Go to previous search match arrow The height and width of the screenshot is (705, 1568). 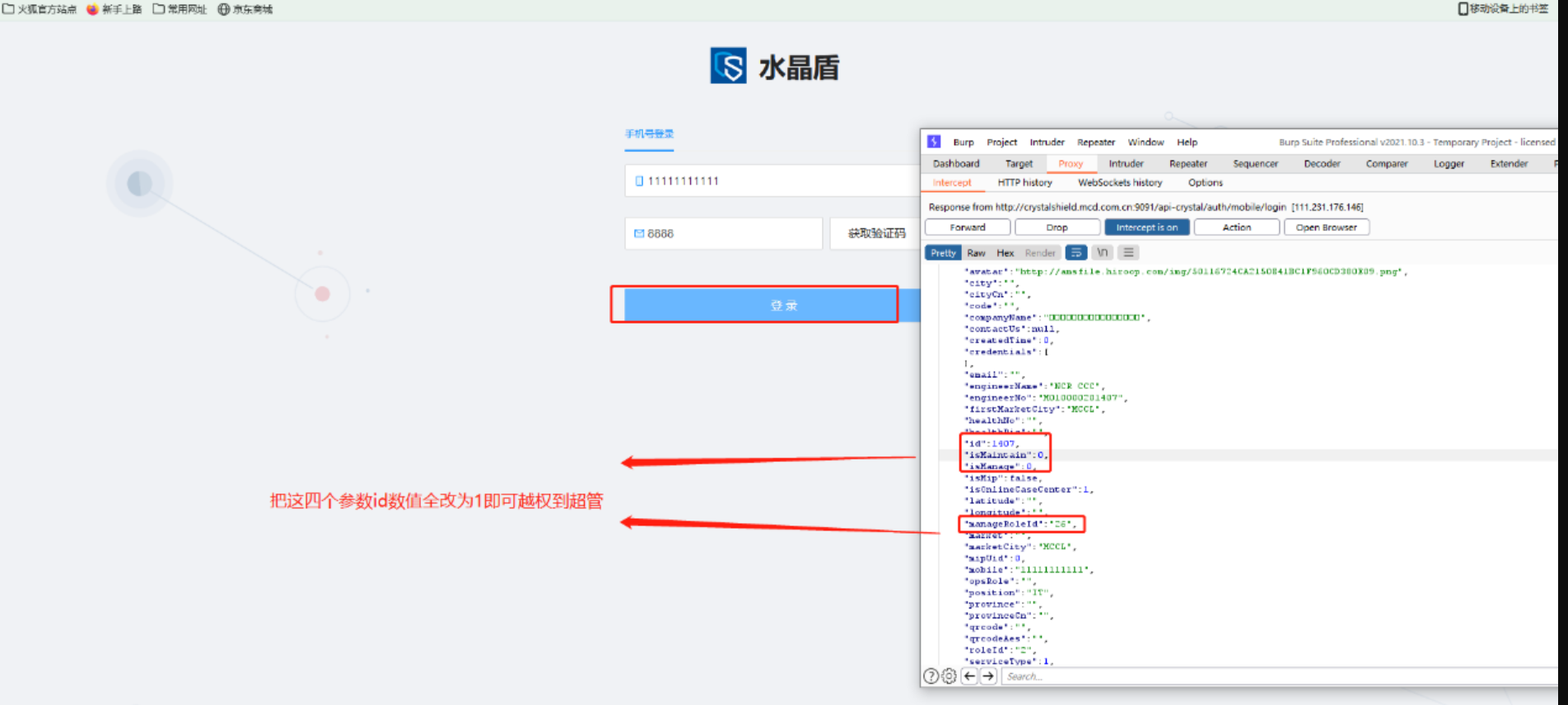click(969, 676)
